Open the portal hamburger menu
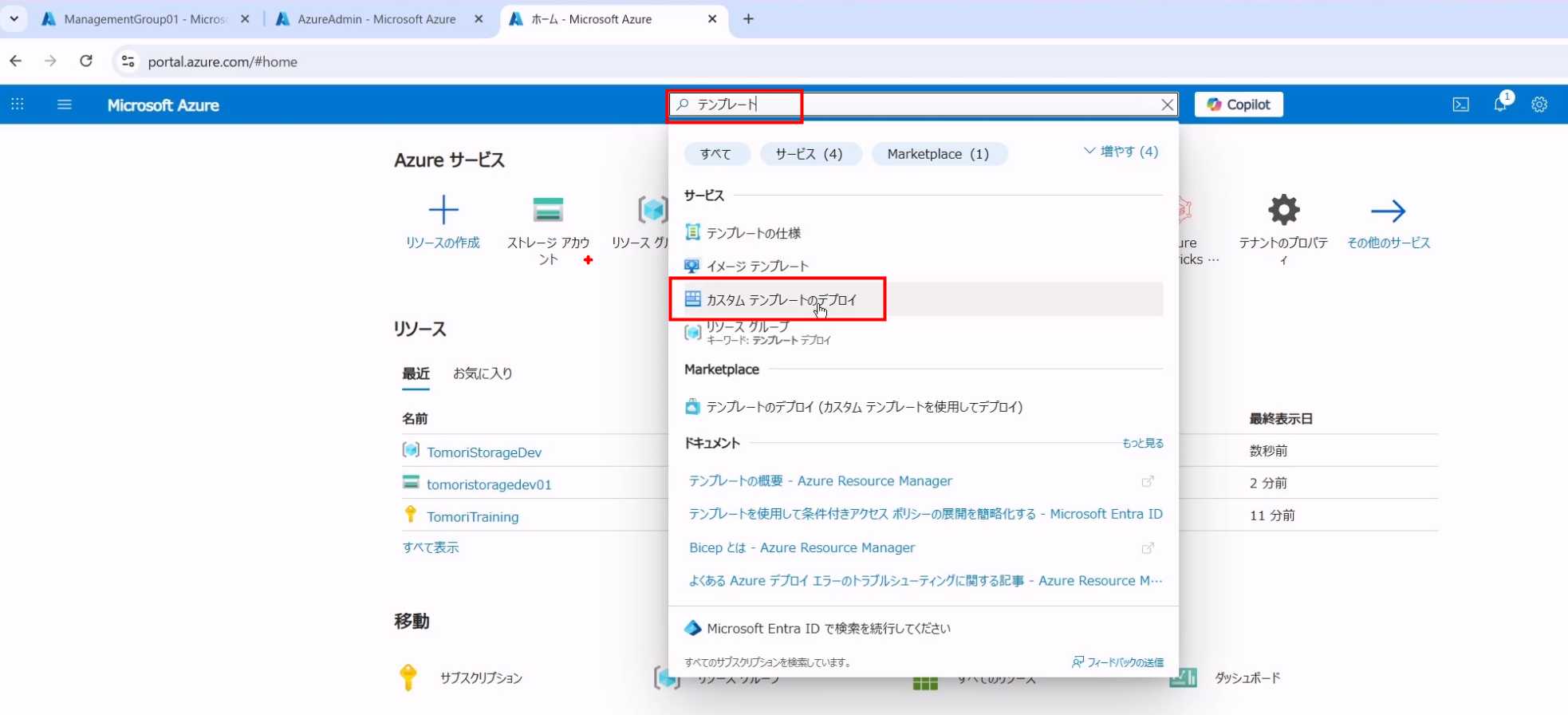 click(x=65, y=105)
